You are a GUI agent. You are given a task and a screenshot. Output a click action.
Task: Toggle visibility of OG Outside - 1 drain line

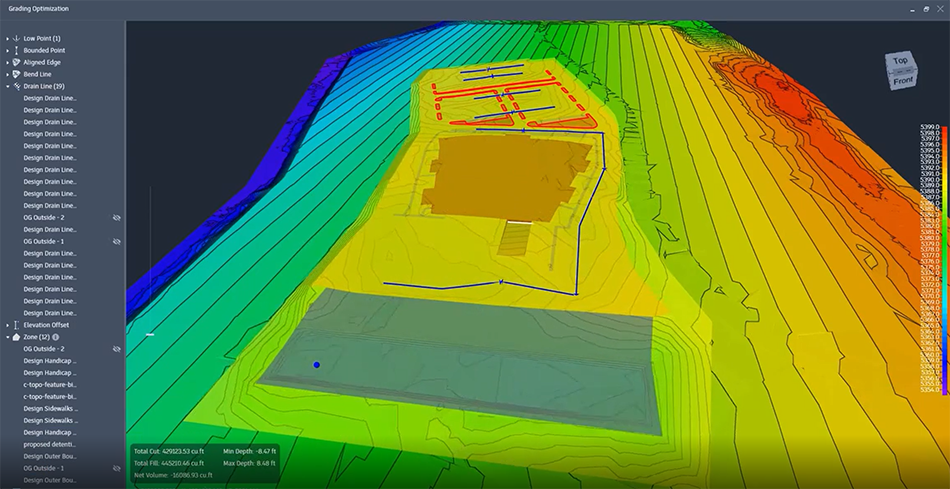coord(117,242)
